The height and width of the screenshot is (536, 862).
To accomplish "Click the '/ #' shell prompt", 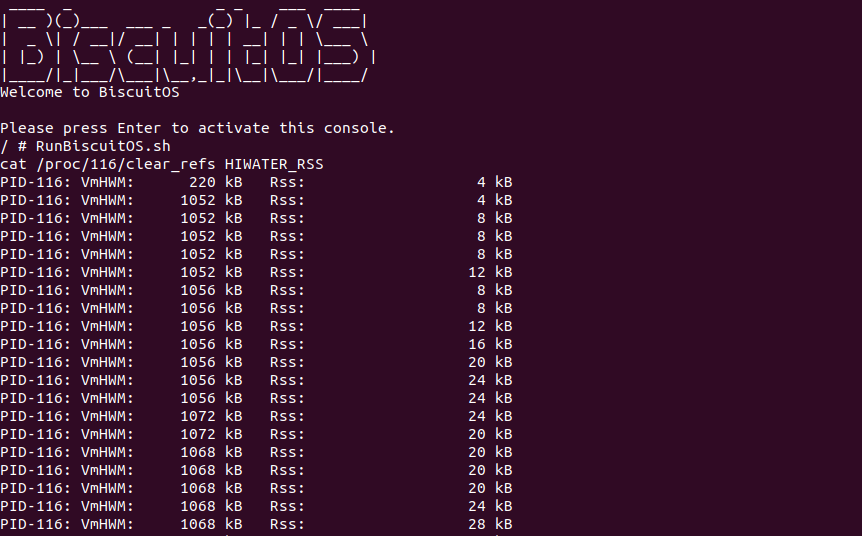I will pos(13,146).
